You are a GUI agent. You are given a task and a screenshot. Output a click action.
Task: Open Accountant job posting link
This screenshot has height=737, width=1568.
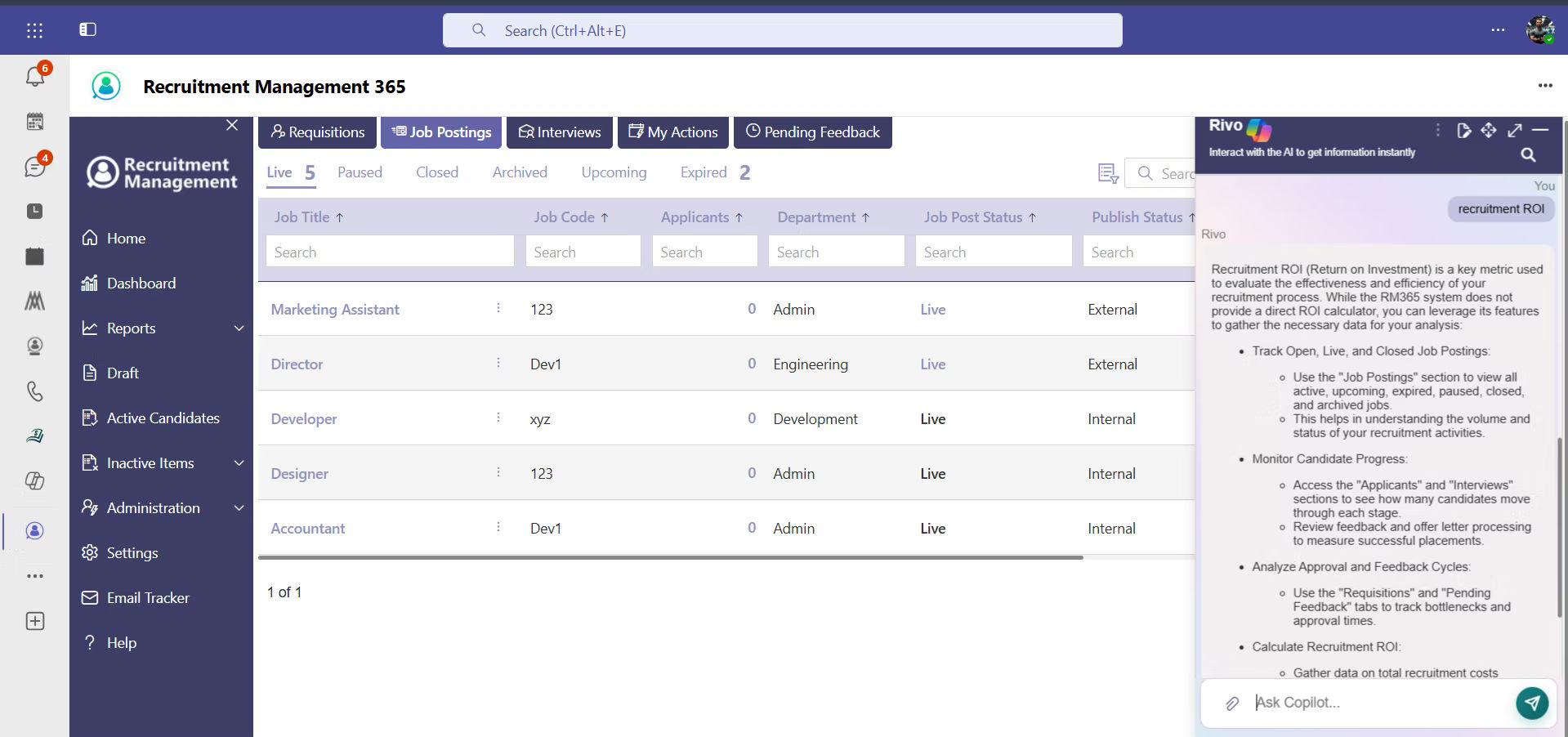(308, 529)
